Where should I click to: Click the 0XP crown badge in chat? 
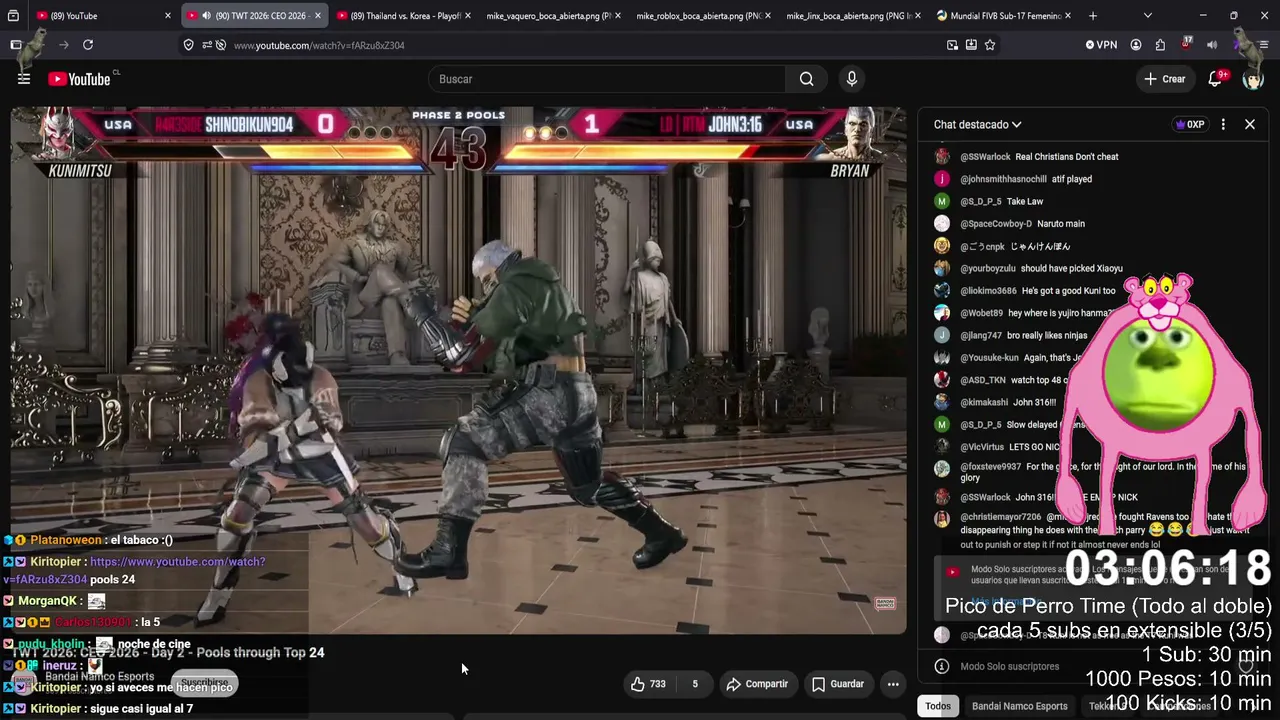1190,125
